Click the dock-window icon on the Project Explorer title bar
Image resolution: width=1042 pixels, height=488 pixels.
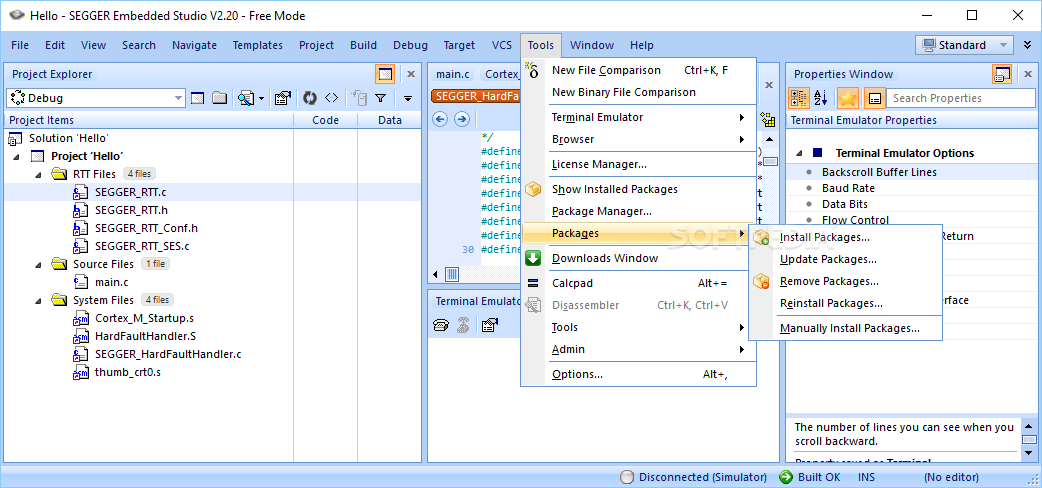click(385, 74)
